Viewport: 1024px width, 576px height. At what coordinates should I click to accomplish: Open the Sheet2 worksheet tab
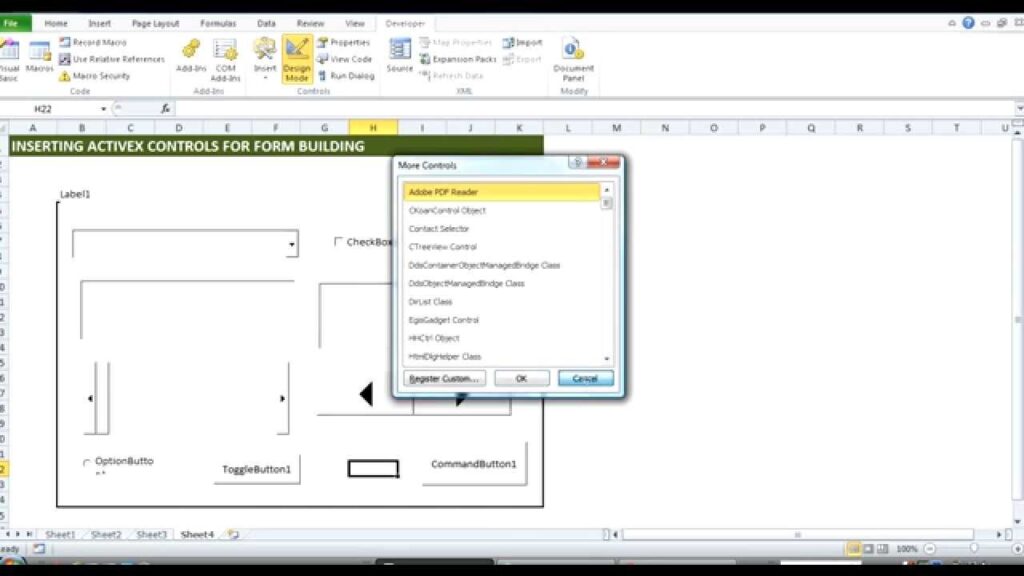tap(106, 535)
